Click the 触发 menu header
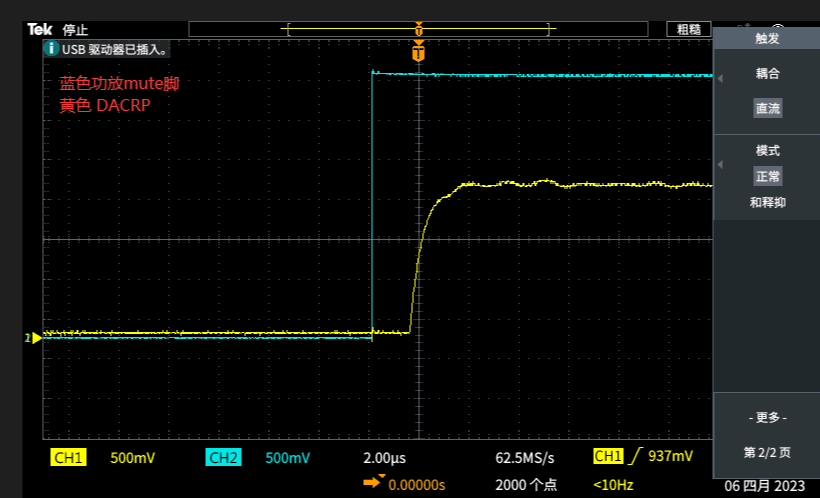The height and width of the screenshot is (498, 820). tap(767, 38)
